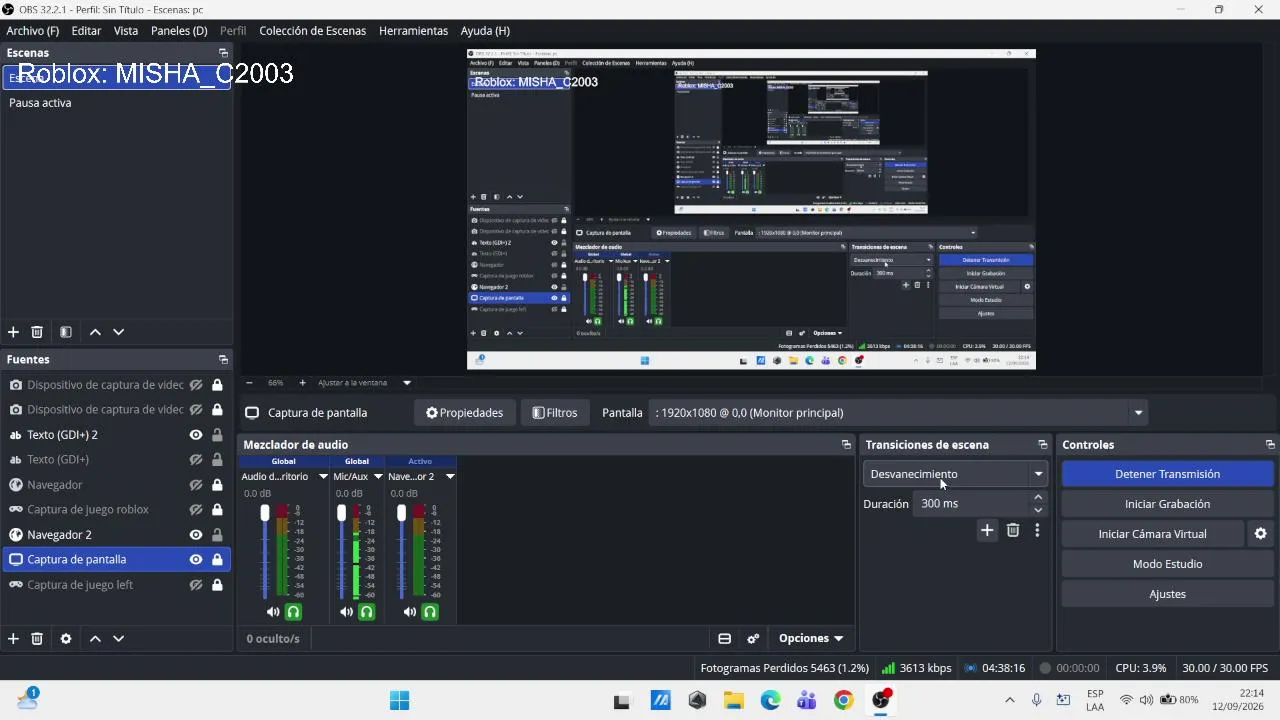Unlock the Captura de juego roblox source
This screenshot has width=1280, height=720.
click(217, 510)
